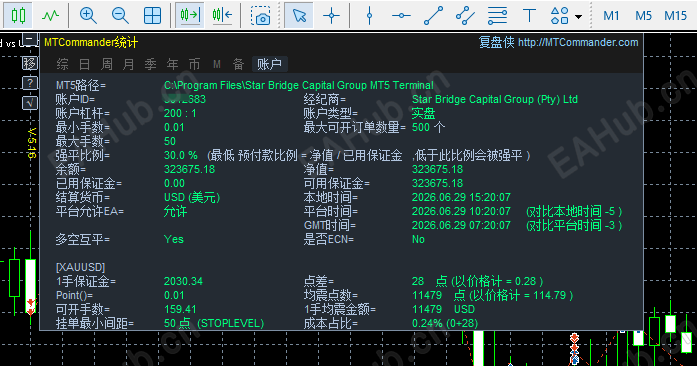Viewport: 697px width, 366px height.
Task: Zoom in on the chart
Action: 88,16
